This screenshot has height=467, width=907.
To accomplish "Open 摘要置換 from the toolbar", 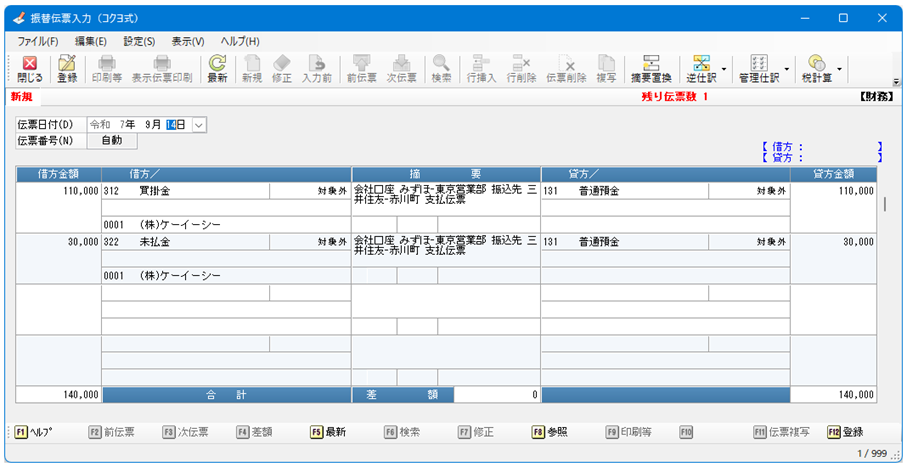I will pos(651,68).
